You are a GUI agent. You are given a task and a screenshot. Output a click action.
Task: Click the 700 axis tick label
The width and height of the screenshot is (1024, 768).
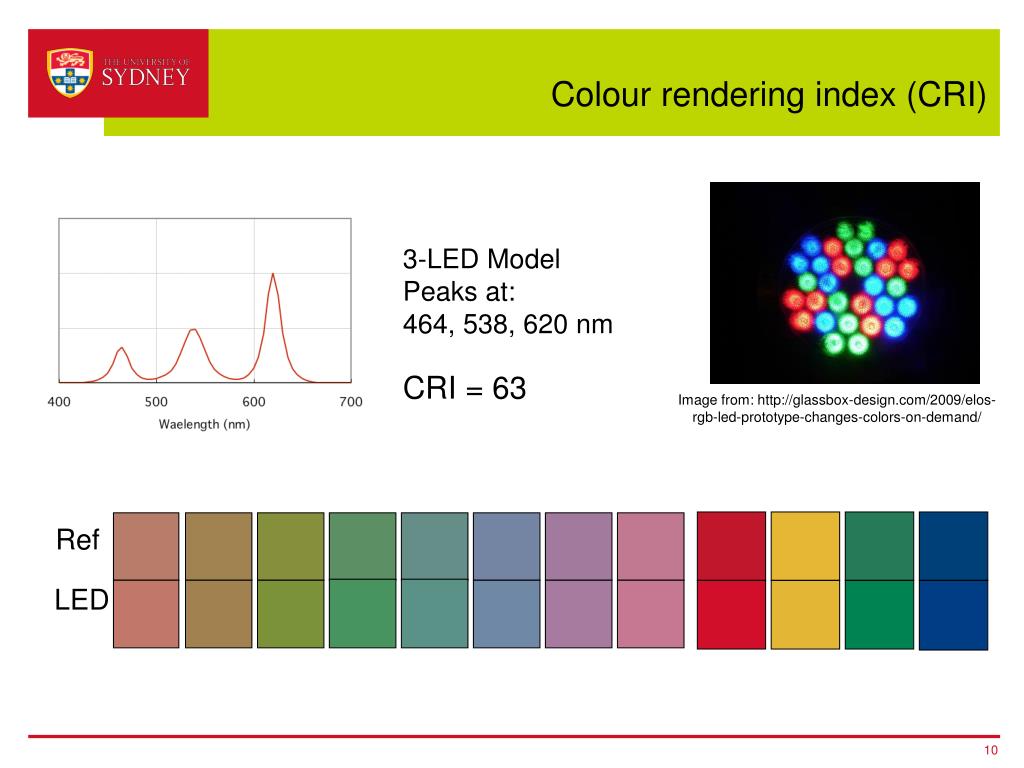[x=351, y=402]
